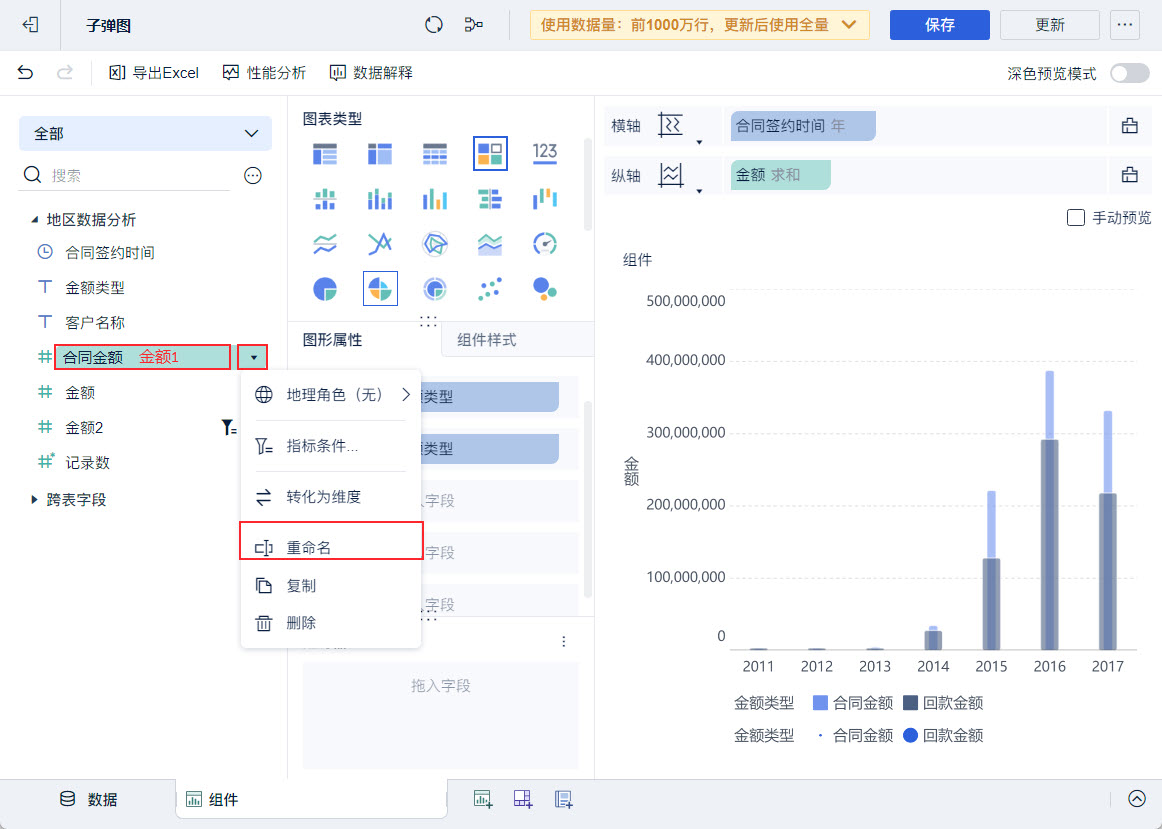Viewport: 1162px width, 829px height.
Task: Expand the 跨表字段 tree node
Action: click(34, 500)
